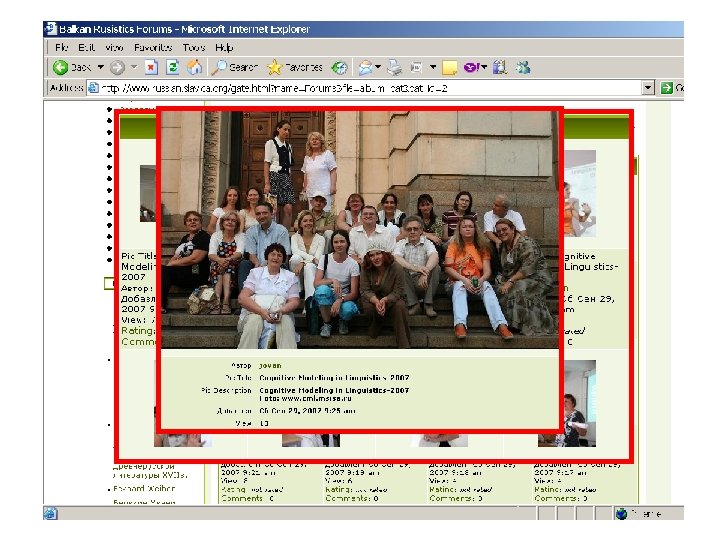Screen dimensions: 720x540
Task: Stop page loading with the Stop icon
Action: 151,68
